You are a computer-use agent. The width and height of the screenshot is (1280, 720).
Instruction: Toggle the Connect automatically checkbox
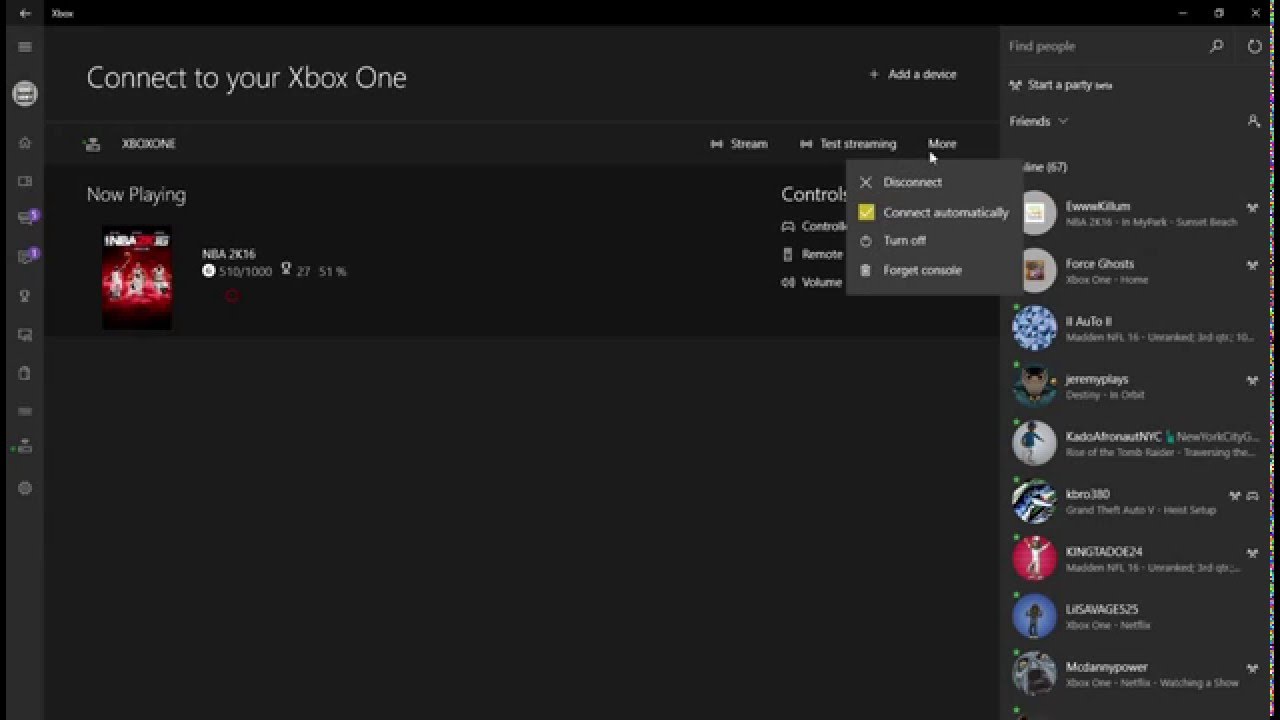coord(866,212)
